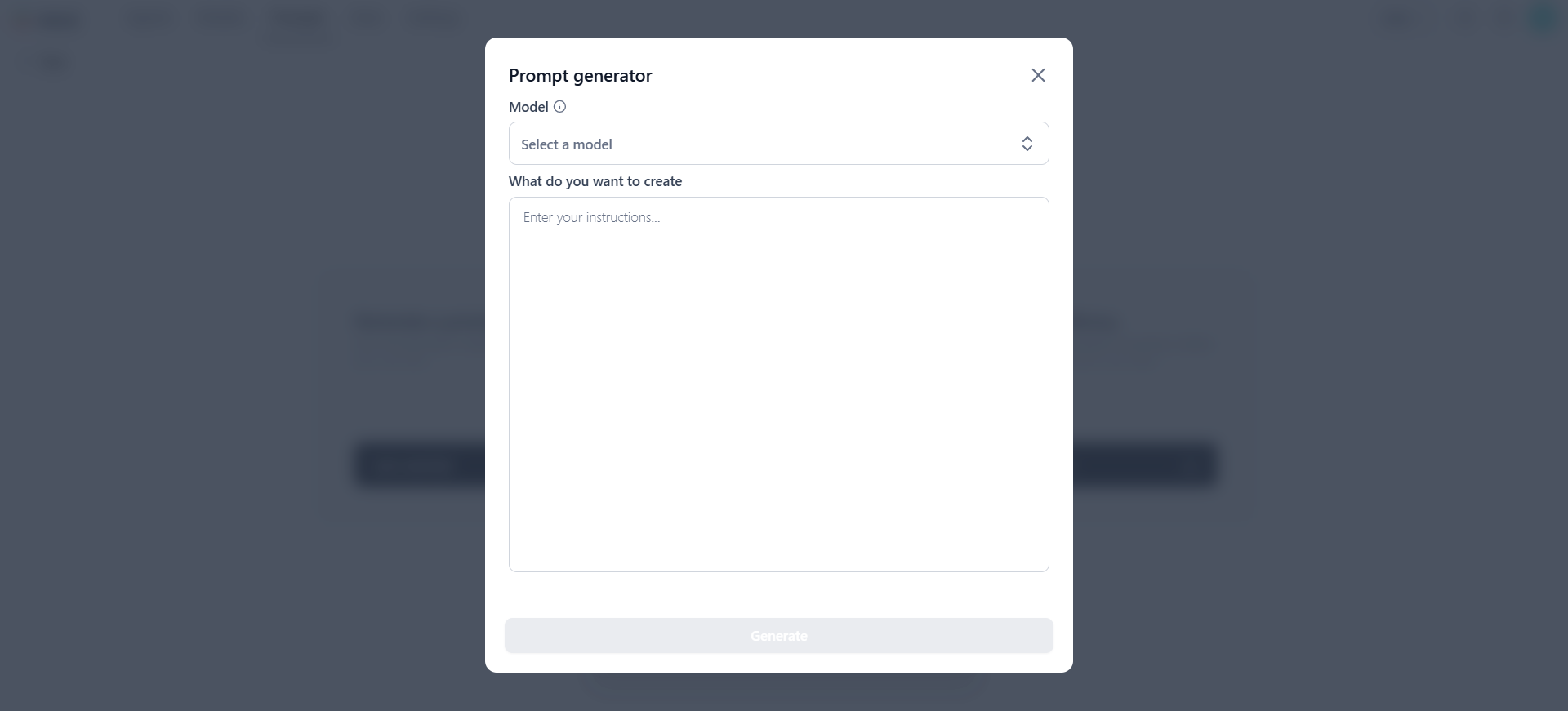Click the greyed-out Generate label
This screenshot has width=1568, height=711.
coord(778,636)
